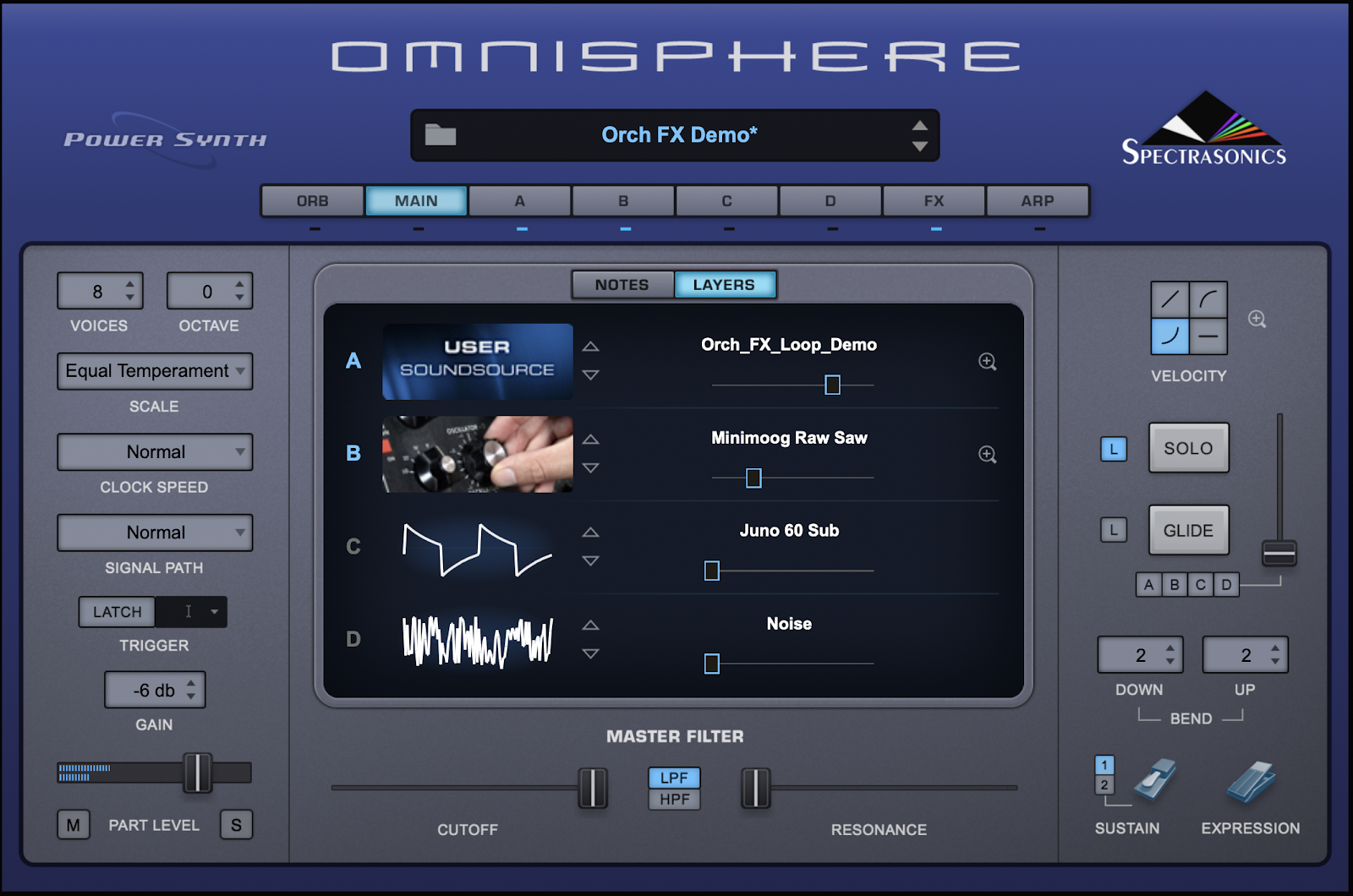
Task: Open layer C tab
Action: coord(727,201)
